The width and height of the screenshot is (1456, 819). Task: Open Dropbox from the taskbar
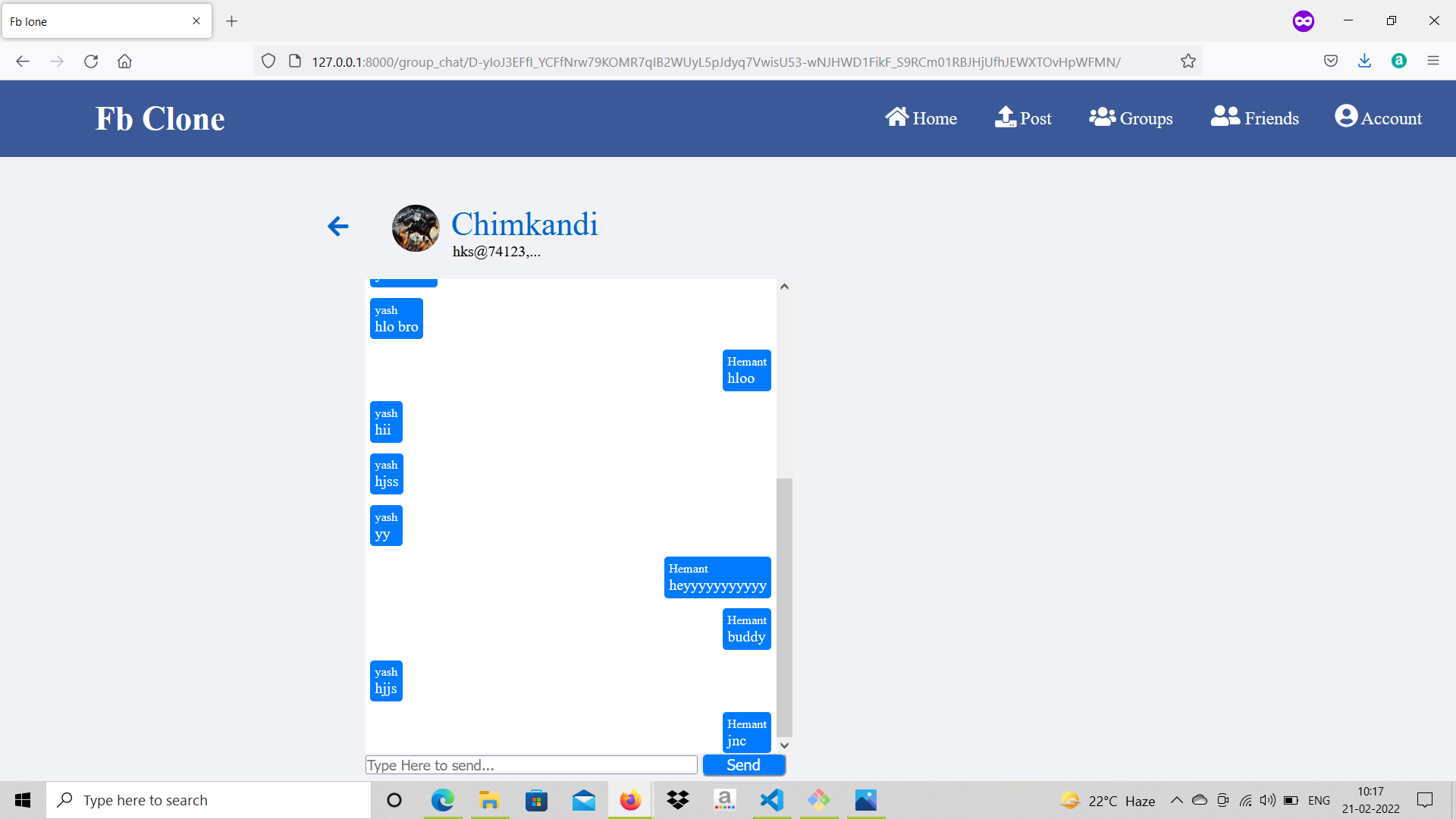[x=678, y=800]
